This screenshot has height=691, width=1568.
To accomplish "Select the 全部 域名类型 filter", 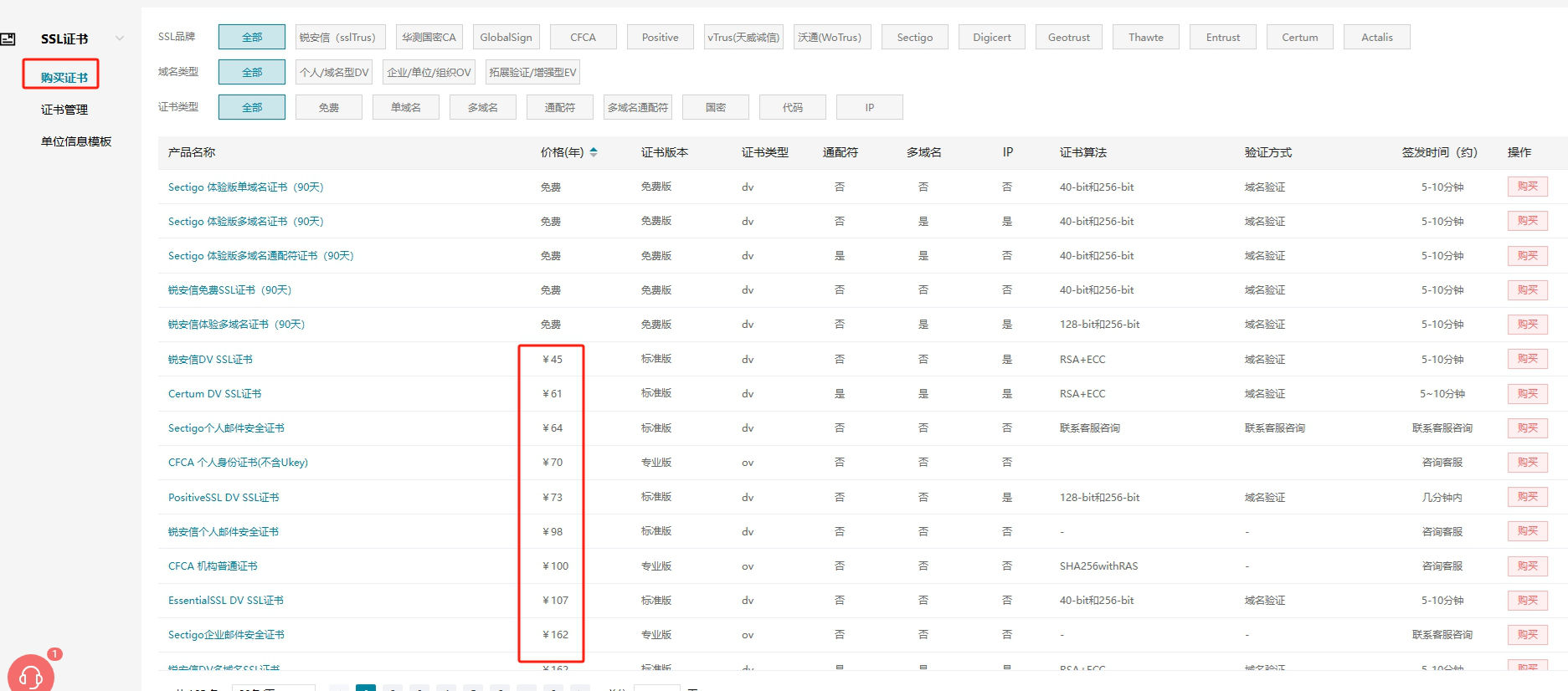I will (x=252, y=73).
